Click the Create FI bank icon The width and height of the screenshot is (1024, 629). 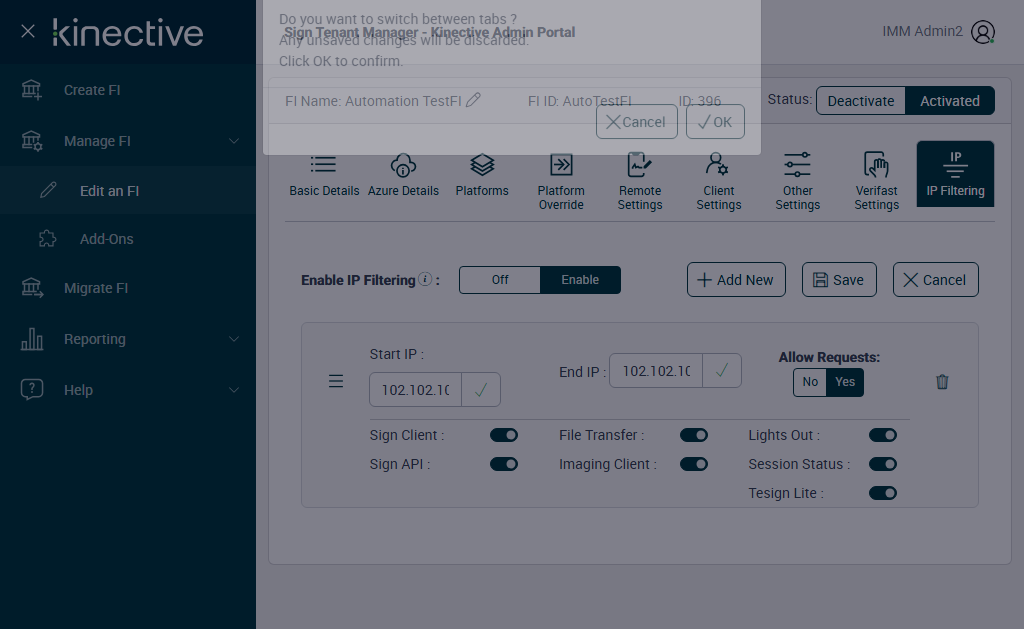coord(31,90)
